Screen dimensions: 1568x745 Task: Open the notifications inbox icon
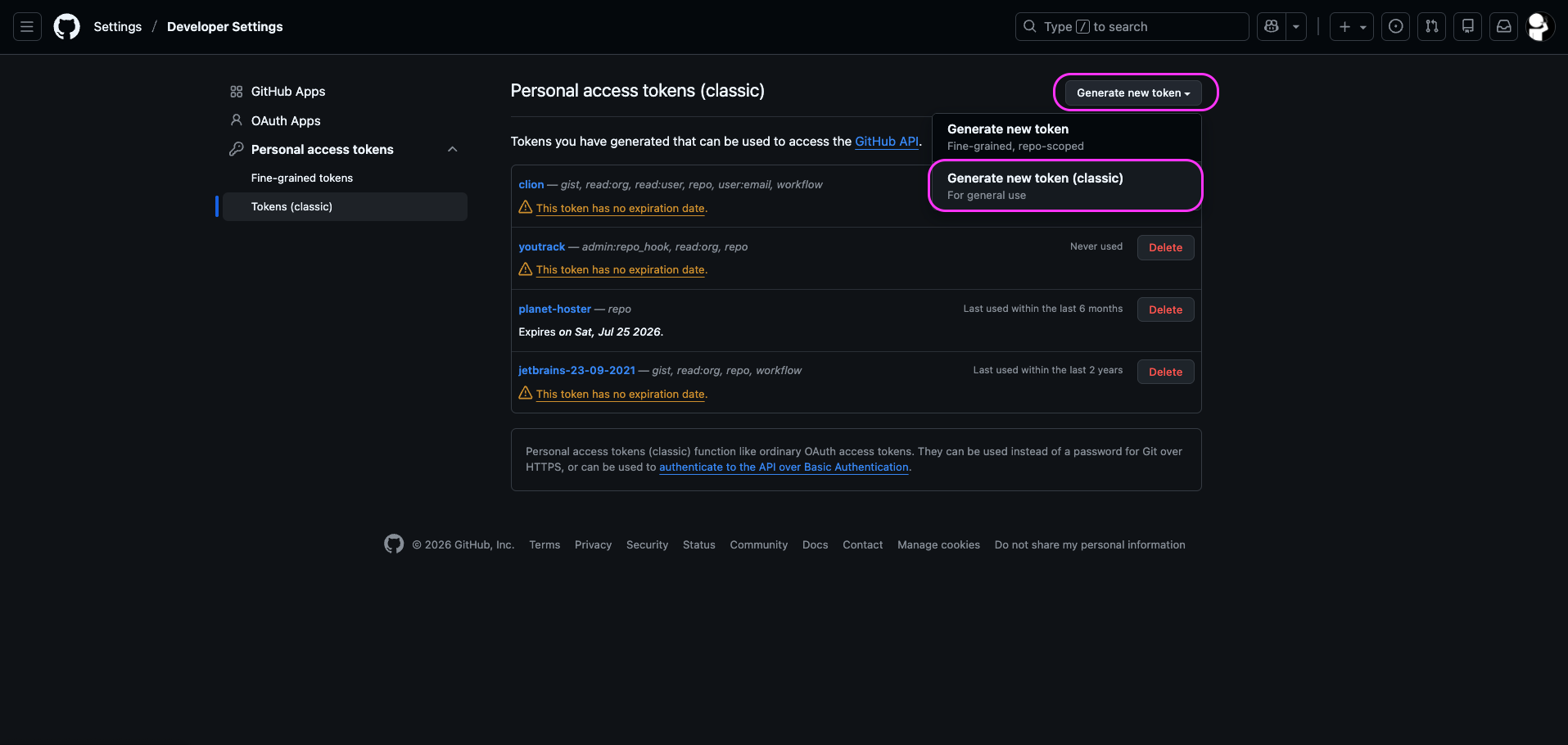1504,27
